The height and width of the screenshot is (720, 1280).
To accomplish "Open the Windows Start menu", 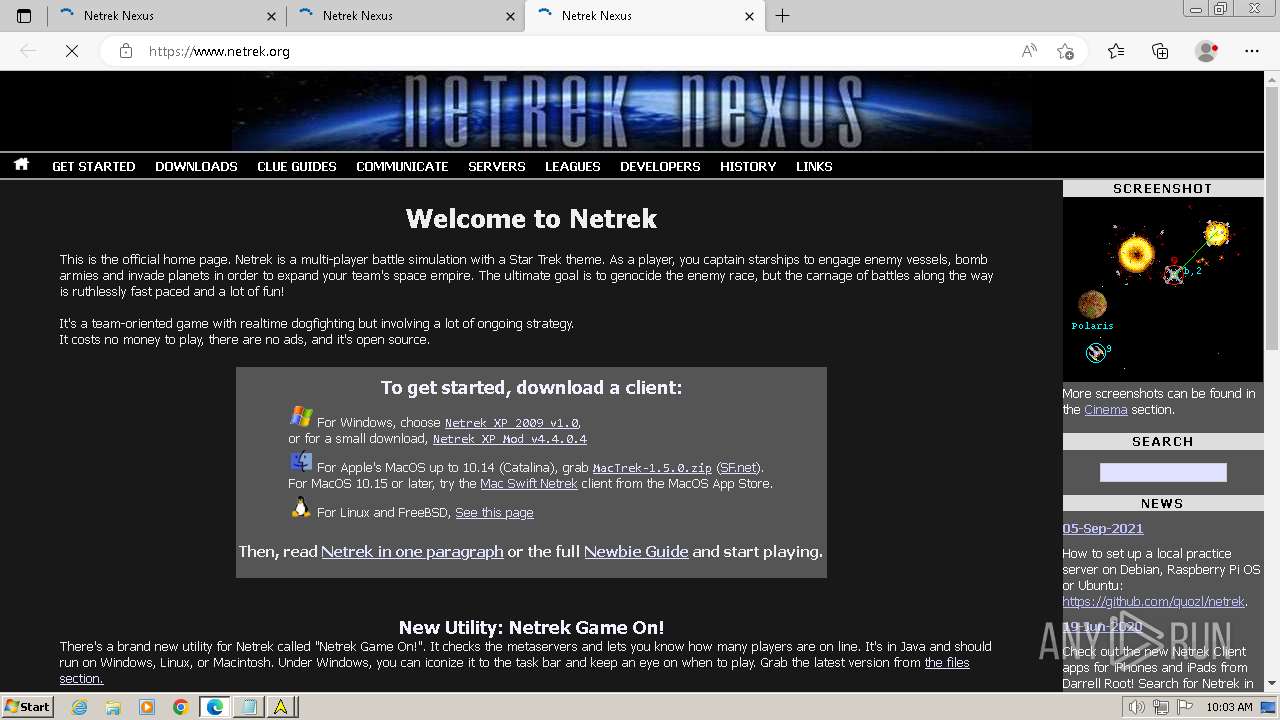I will click(x=28, y=706).
